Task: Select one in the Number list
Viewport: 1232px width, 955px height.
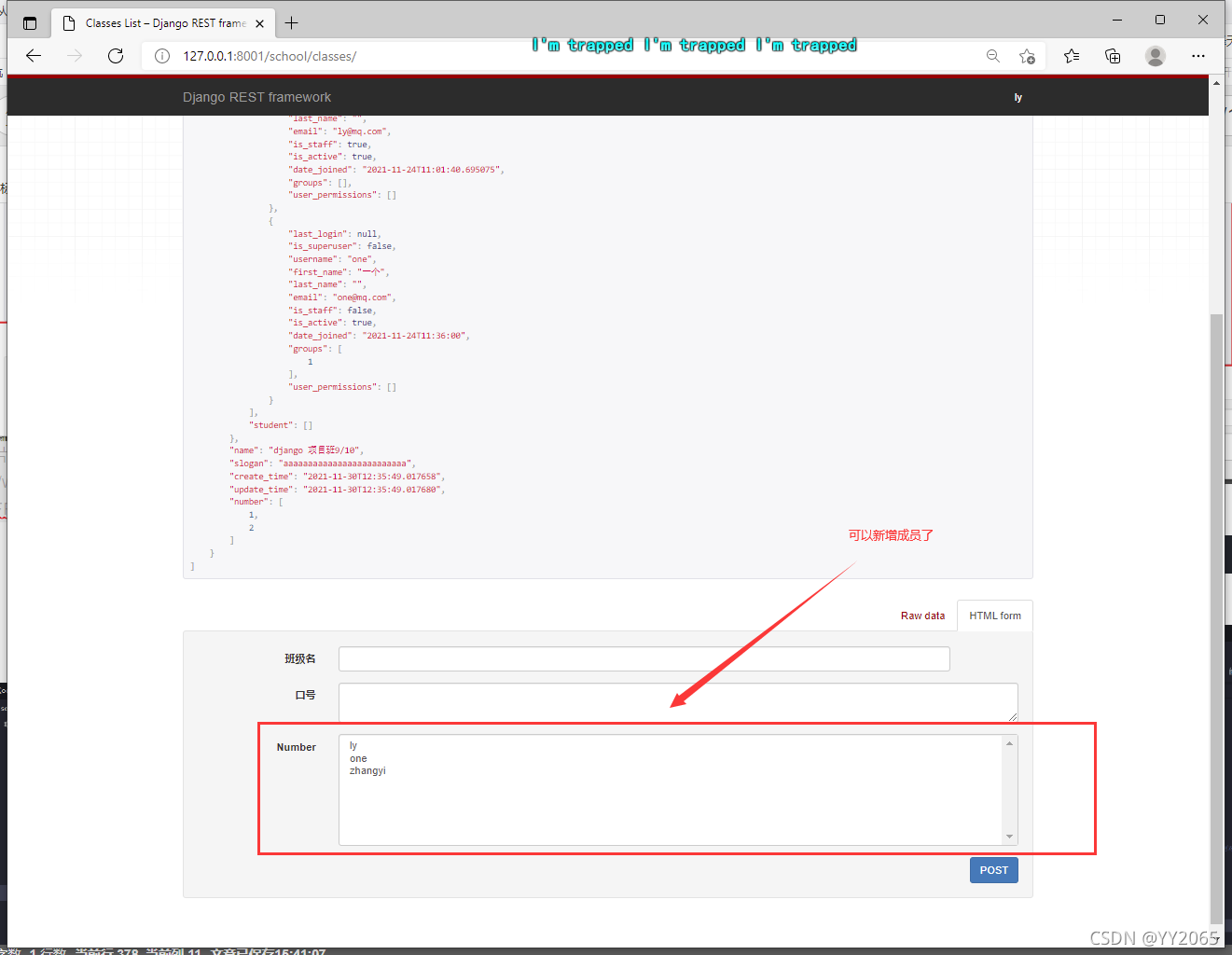Action: [x=358, y=758]
